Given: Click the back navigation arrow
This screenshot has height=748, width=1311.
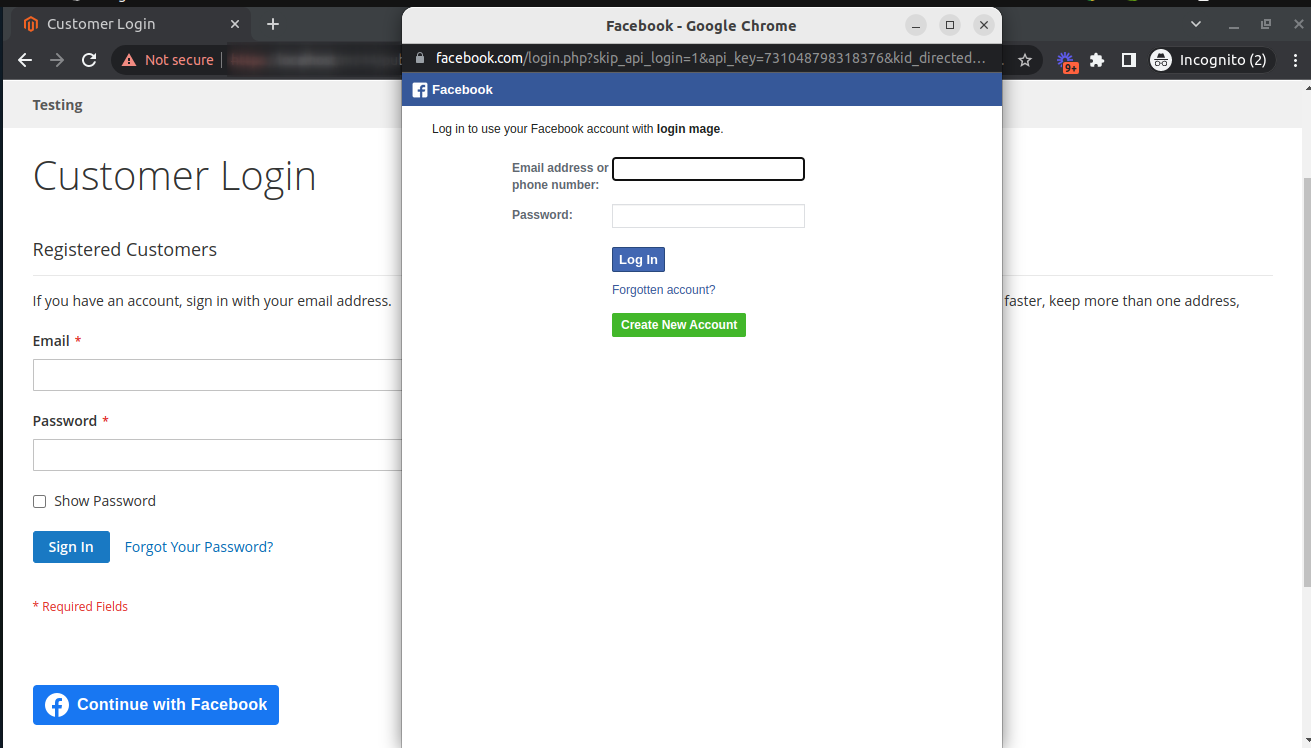Looking at the screenshot, I should coord(24,60).
